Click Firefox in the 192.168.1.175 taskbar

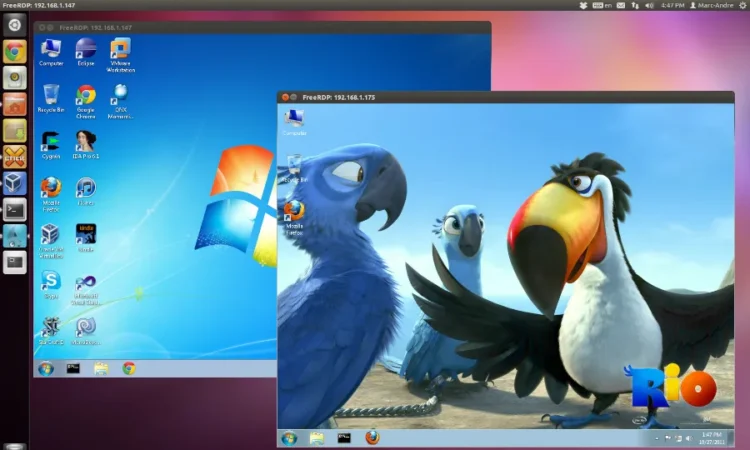click(x=372, y=438)
